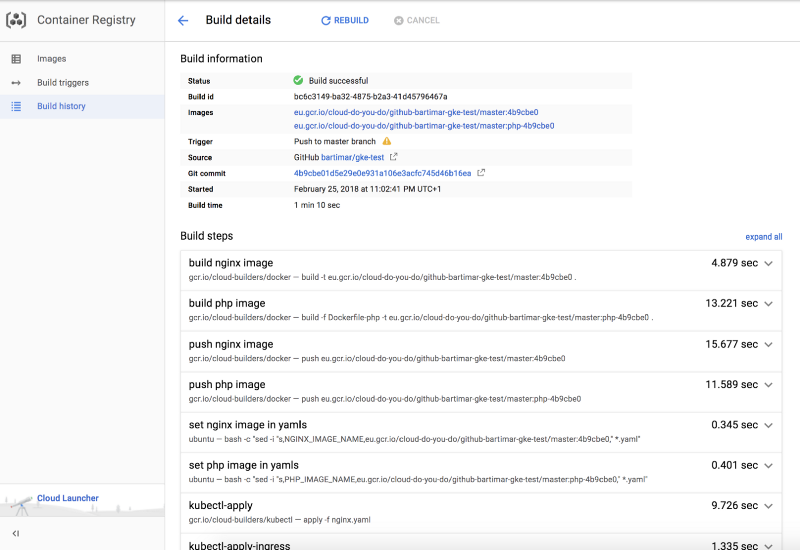Click the Build triggers arrow icon
This screenshot has width=800, height=550.
(x=16, y=83)
